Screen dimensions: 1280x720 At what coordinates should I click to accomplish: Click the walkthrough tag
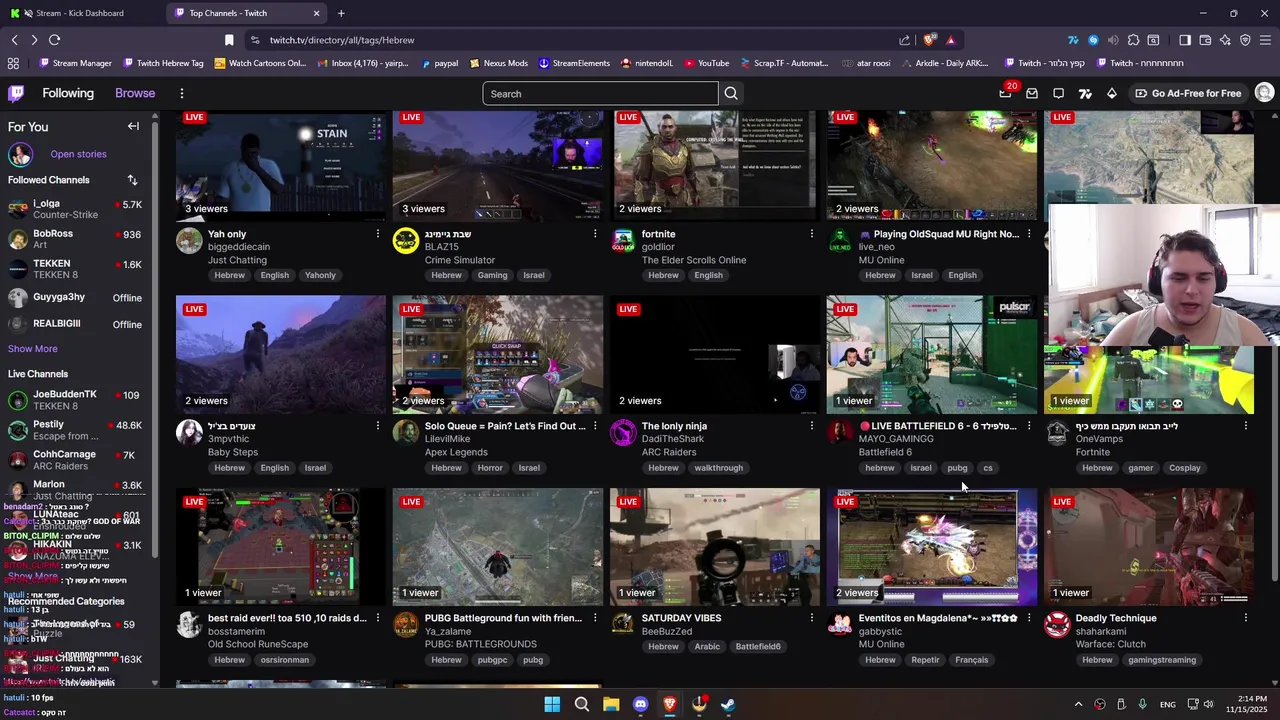(718, 468)
